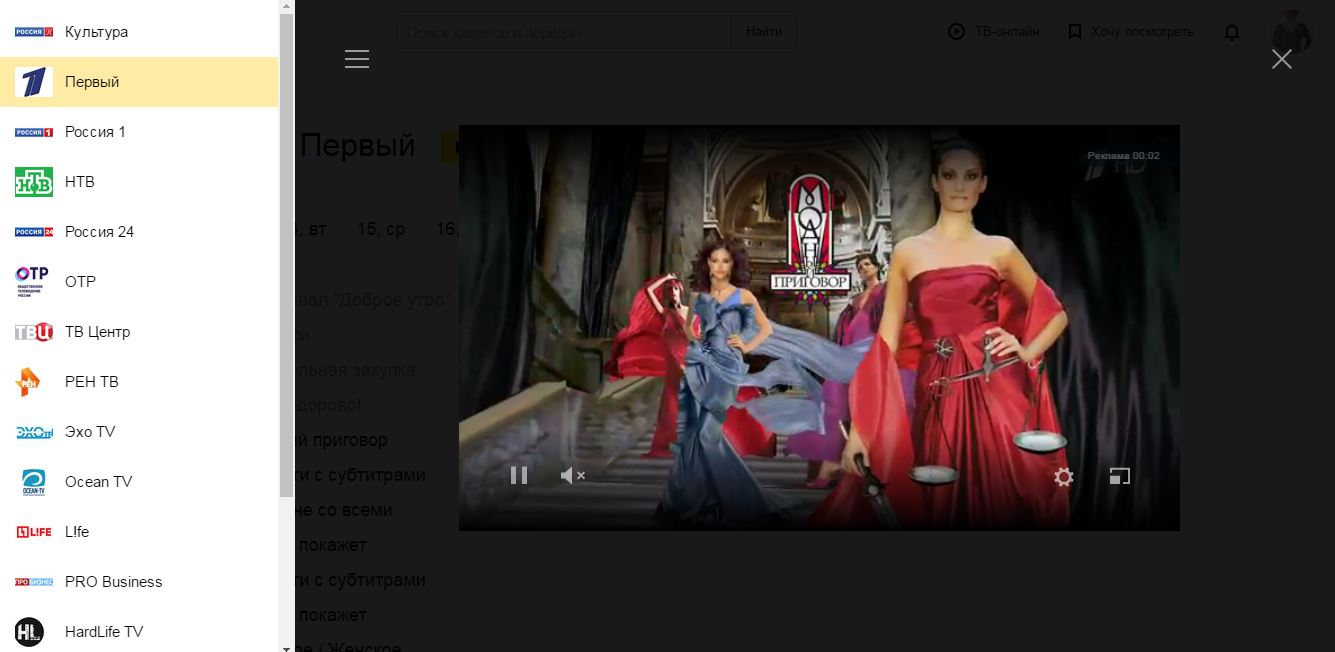1335x652 pixels.
Task: Switch to НТВ channel
Action: [x=139, y=182]
